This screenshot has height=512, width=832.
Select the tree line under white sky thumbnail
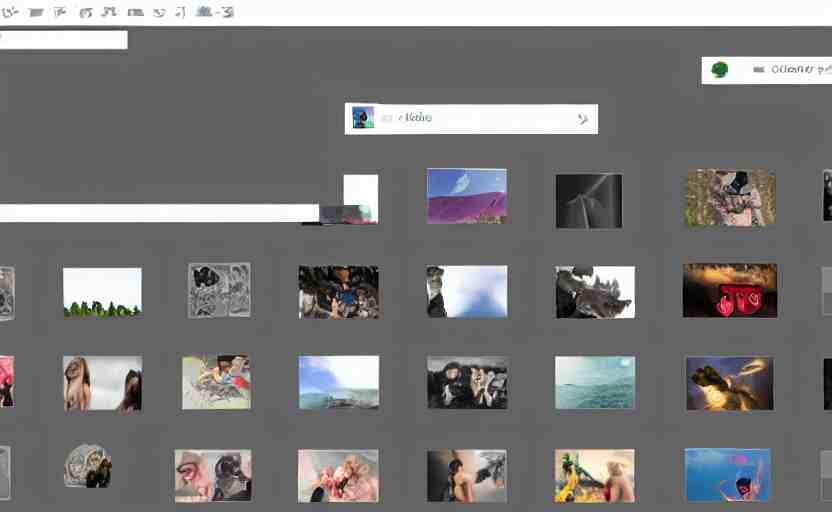pyautogui.click(x=102, y=292)
